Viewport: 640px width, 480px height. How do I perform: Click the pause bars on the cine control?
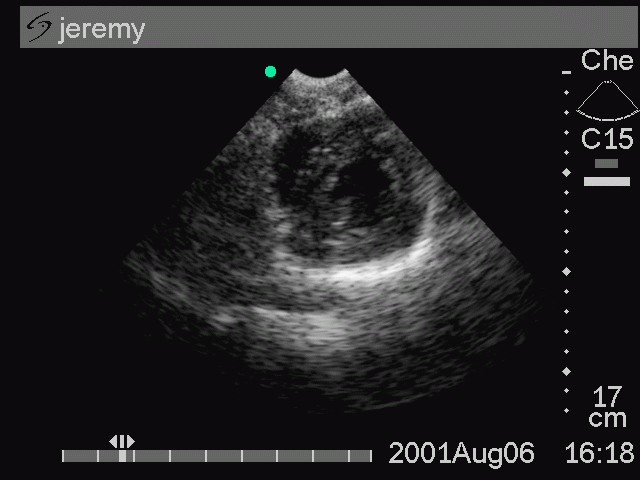[x=122, y=441]
